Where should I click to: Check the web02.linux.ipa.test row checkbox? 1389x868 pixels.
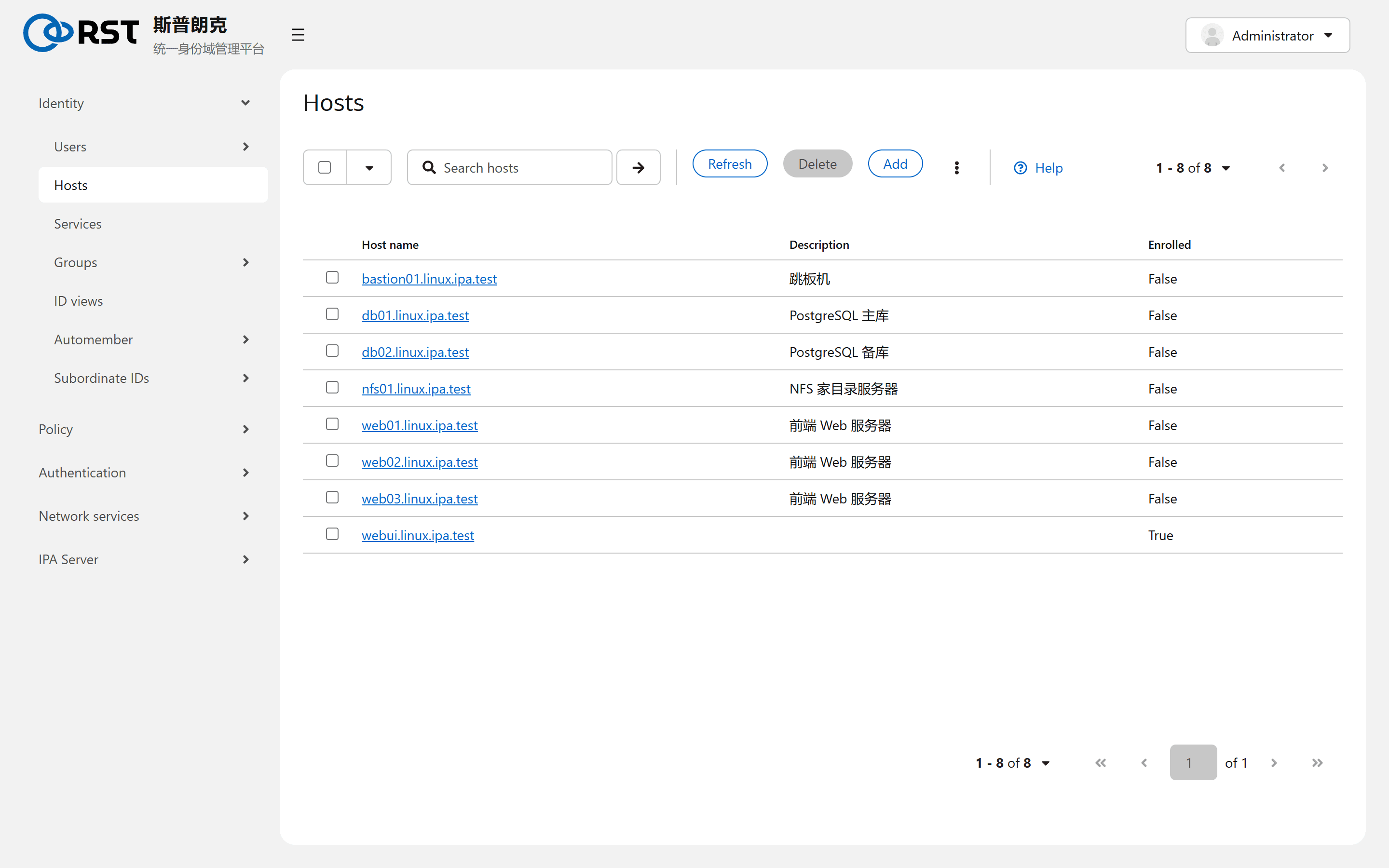pyautogui.click(x=332, y=461)
